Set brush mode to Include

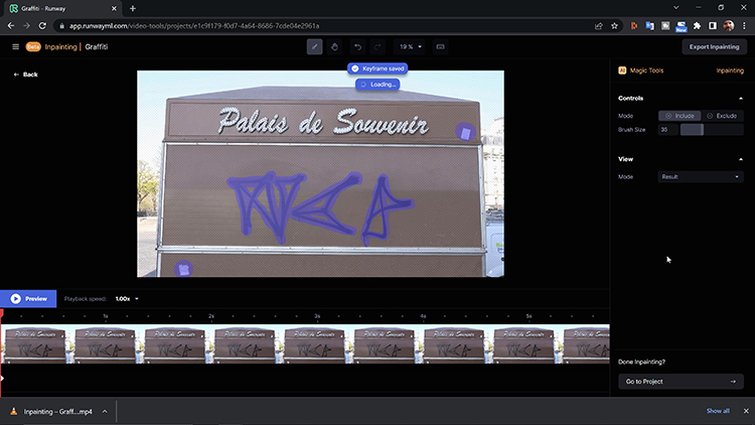[680, 116]
